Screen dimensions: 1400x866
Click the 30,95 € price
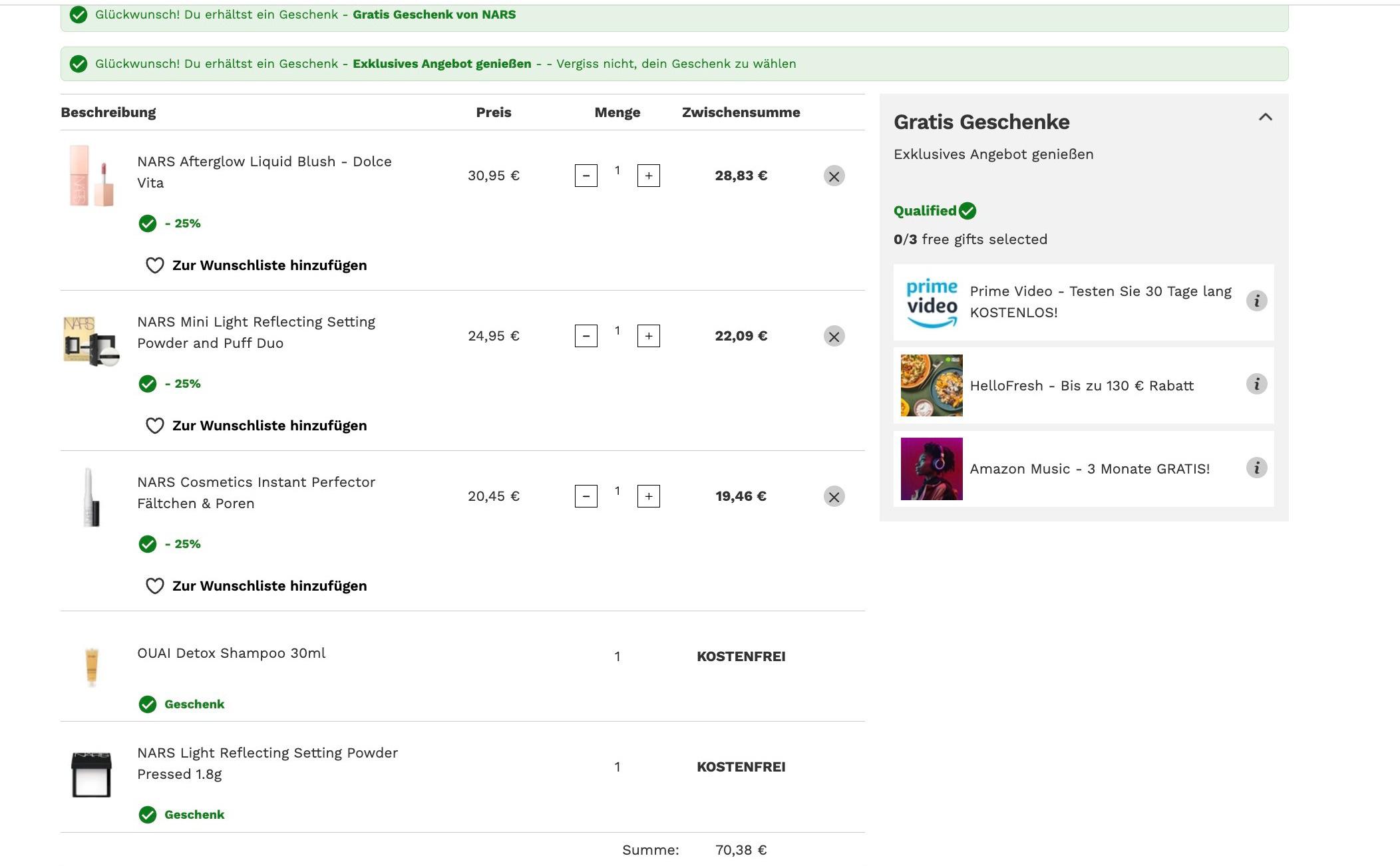pyautogui.click(x=493, y=176)
